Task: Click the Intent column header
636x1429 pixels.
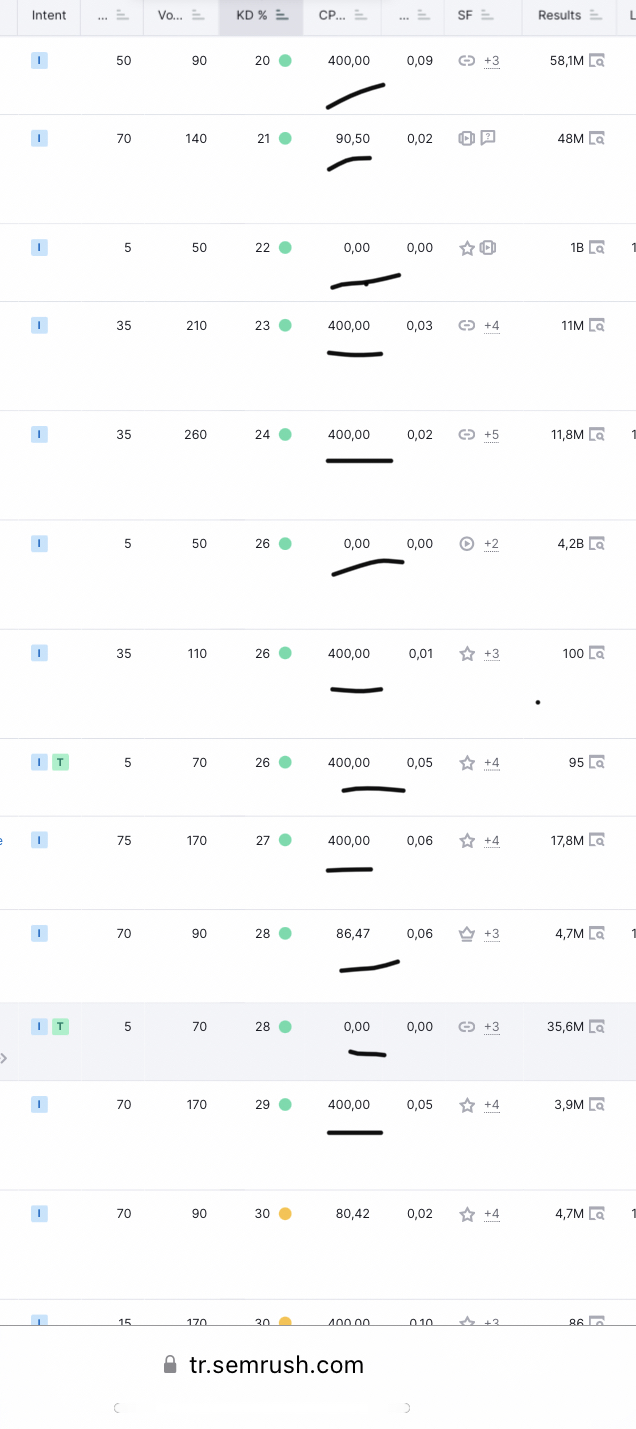Action: click(x=49, y=16)
